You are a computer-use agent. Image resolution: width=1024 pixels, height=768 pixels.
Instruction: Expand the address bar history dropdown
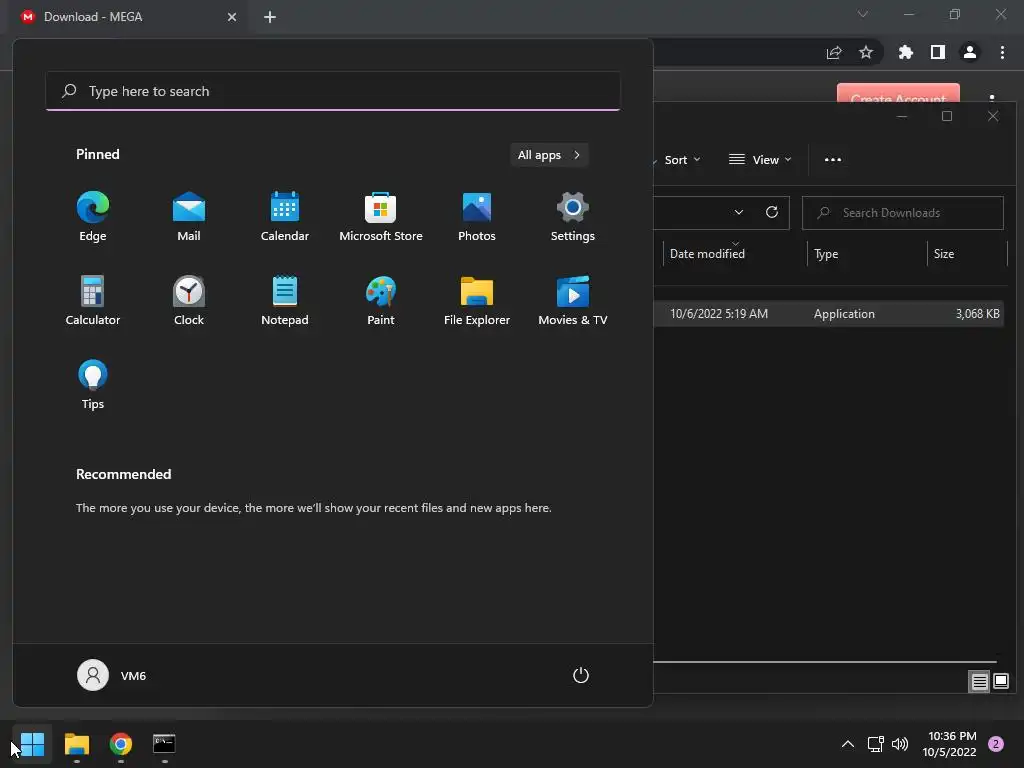point(739,212)
